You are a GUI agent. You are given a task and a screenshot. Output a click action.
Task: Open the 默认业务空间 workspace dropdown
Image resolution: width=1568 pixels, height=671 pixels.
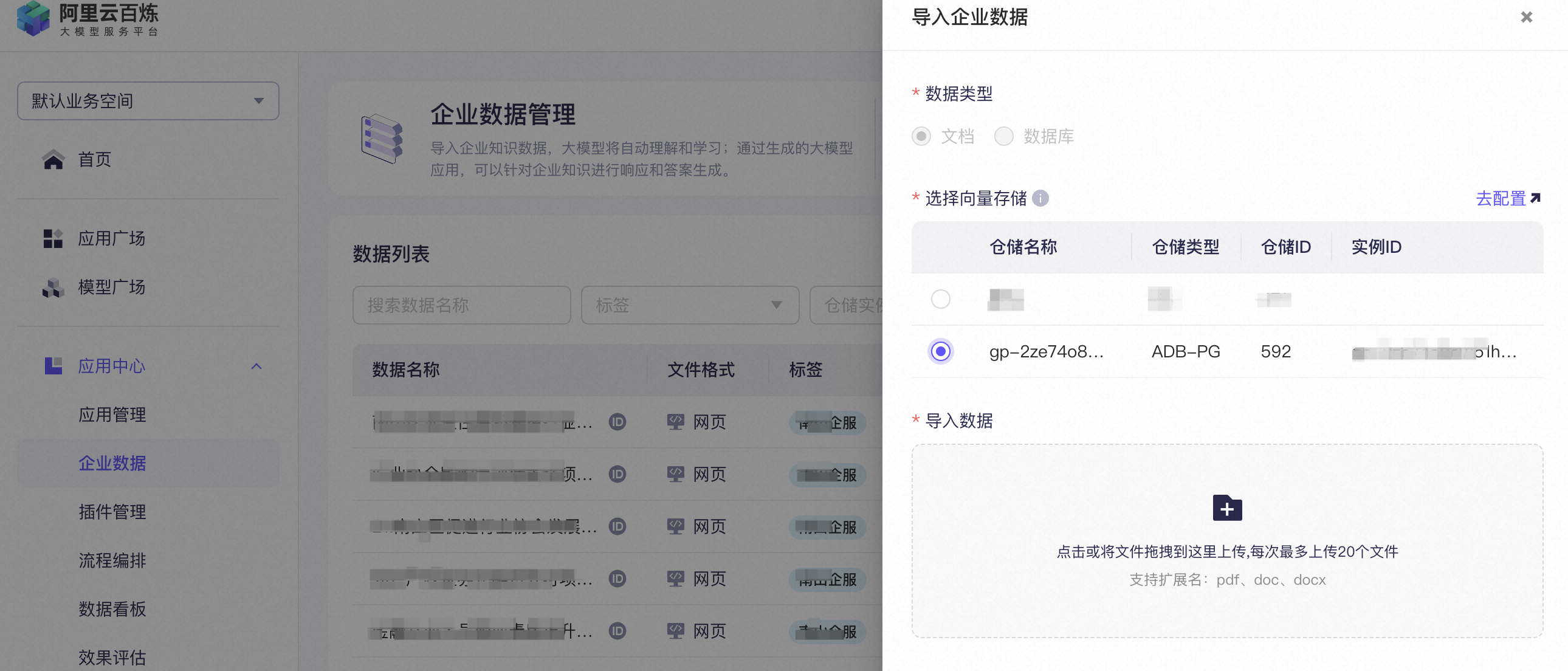tap(147, 101)
